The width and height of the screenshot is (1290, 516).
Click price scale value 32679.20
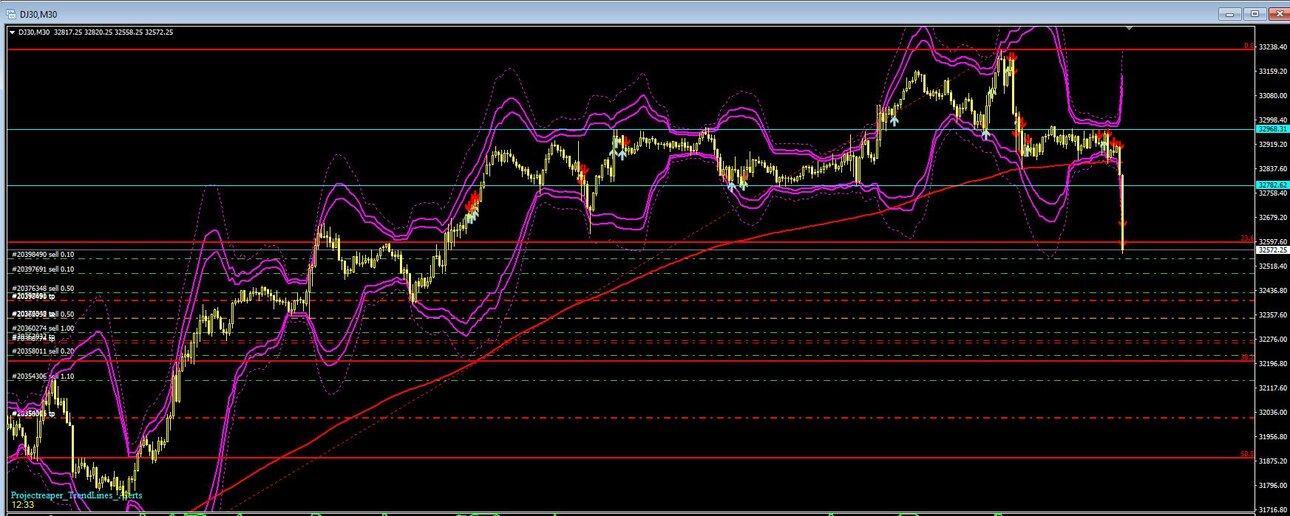point(1272,217)
